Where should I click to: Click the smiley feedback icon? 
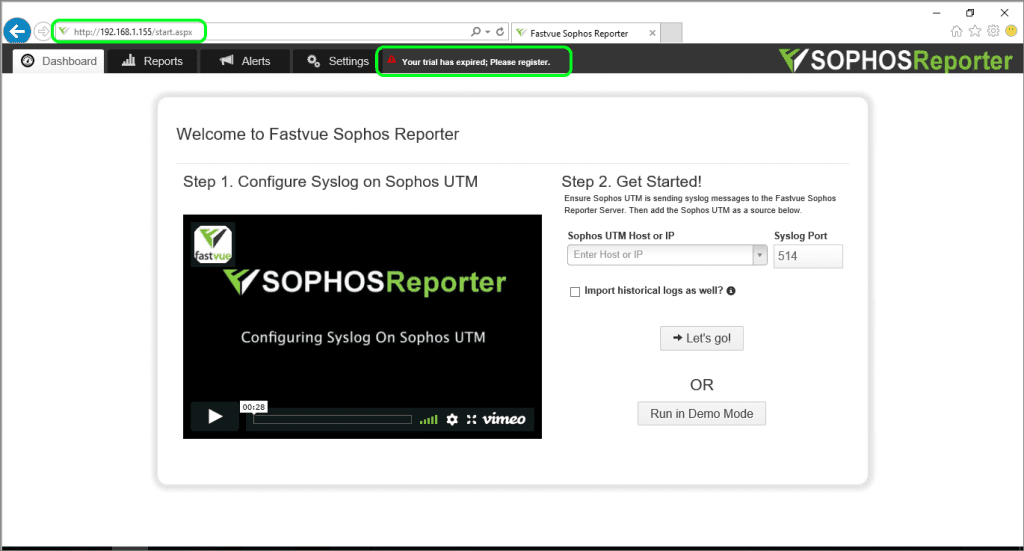(x=1011, y=31)
